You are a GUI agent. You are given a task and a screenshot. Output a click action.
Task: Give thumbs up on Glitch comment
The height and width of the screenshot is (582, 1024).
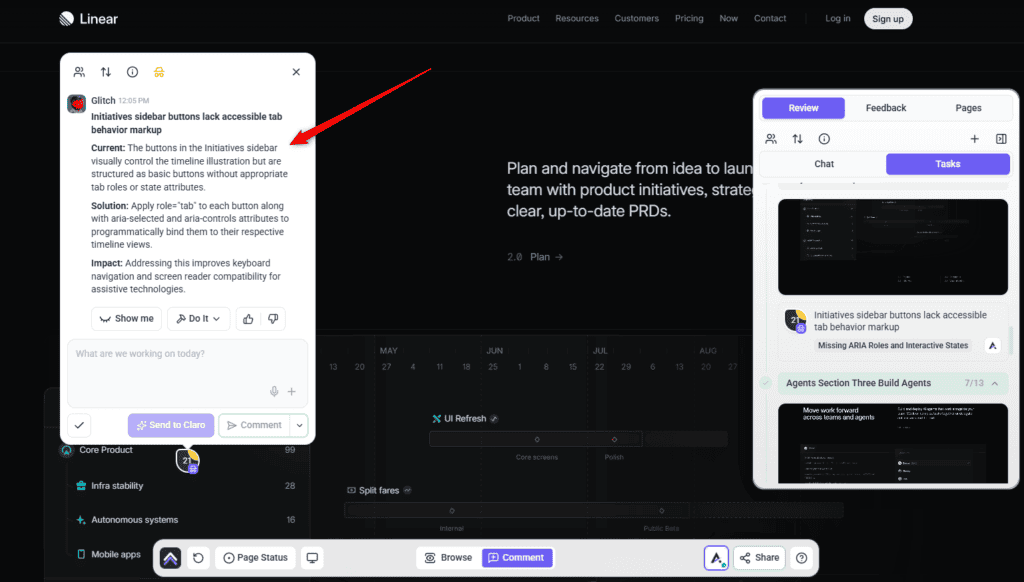(x=248, y=319)
